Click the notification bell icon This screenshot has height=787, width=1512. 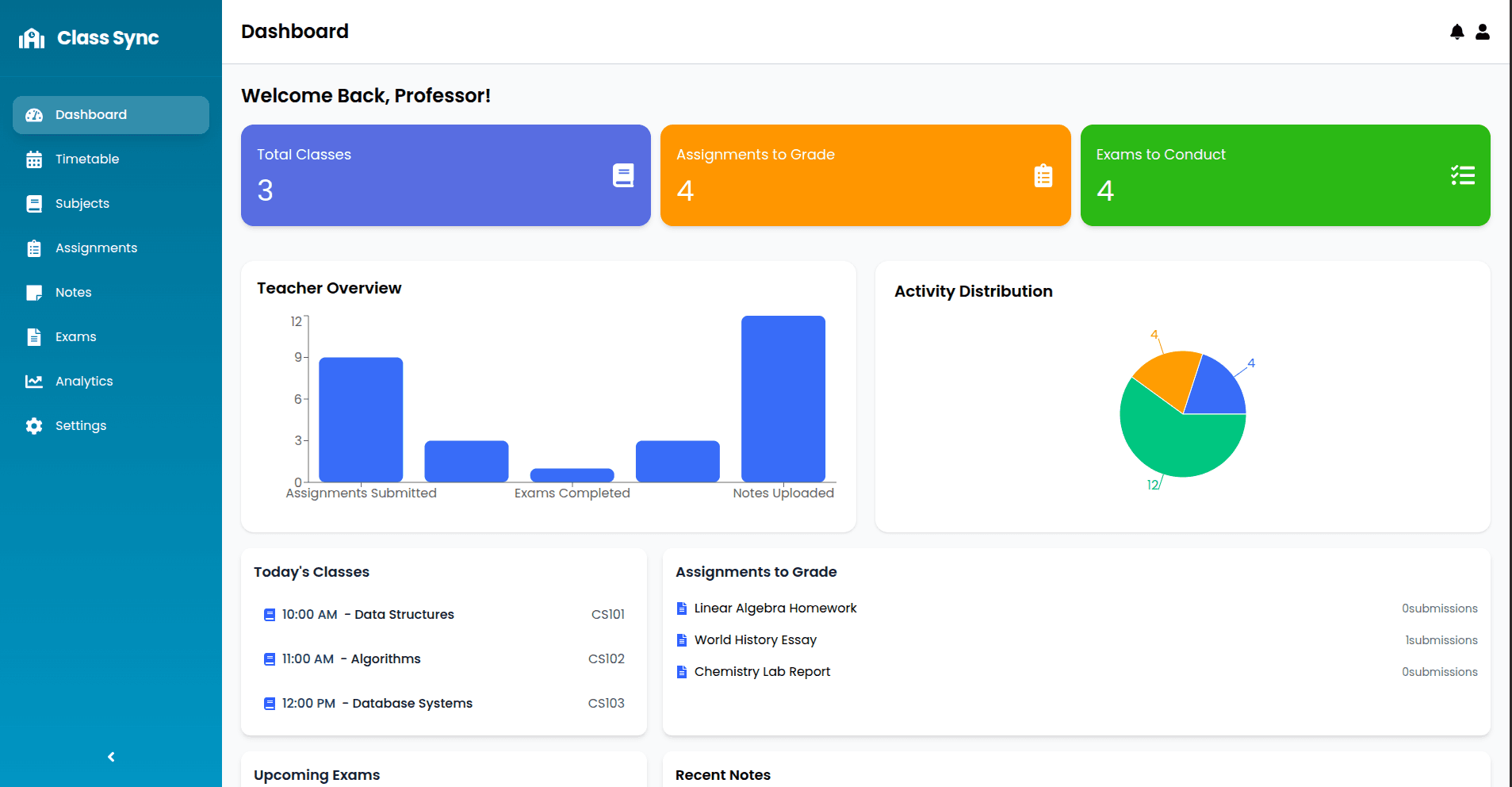click(1456, 32)
